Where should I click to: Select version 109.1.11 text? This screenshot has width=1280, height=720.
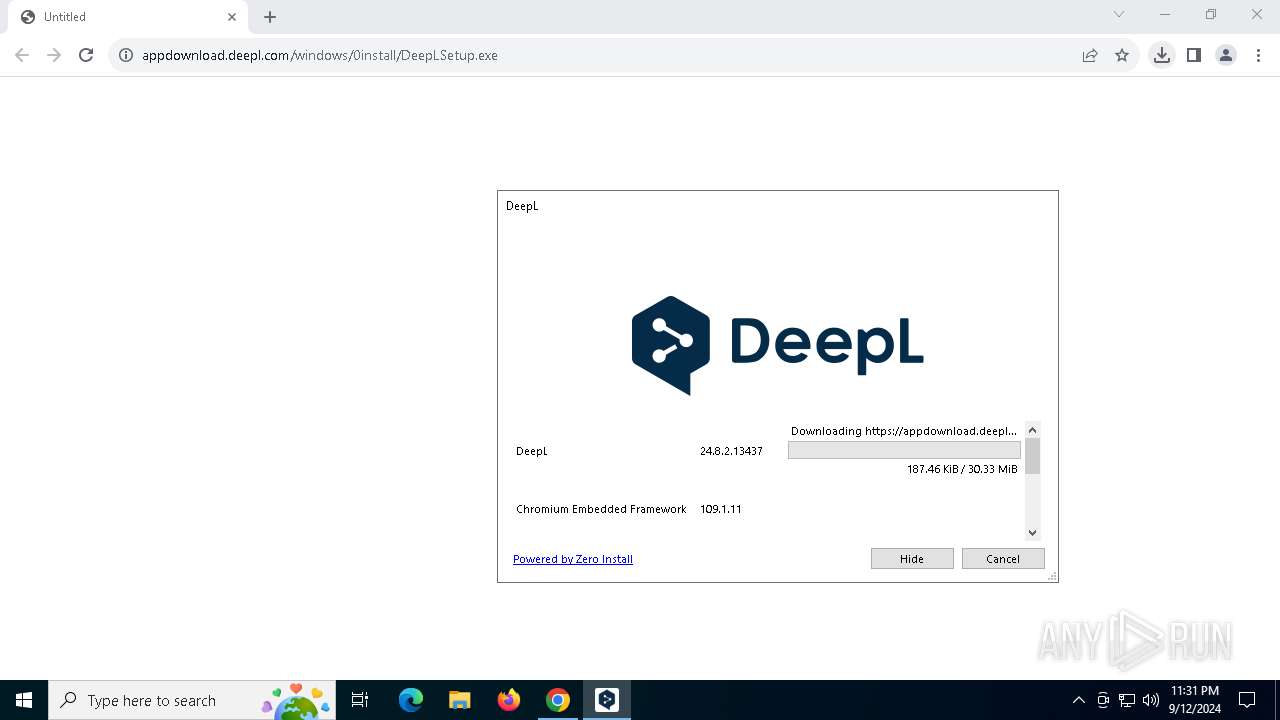click(720, 509)
